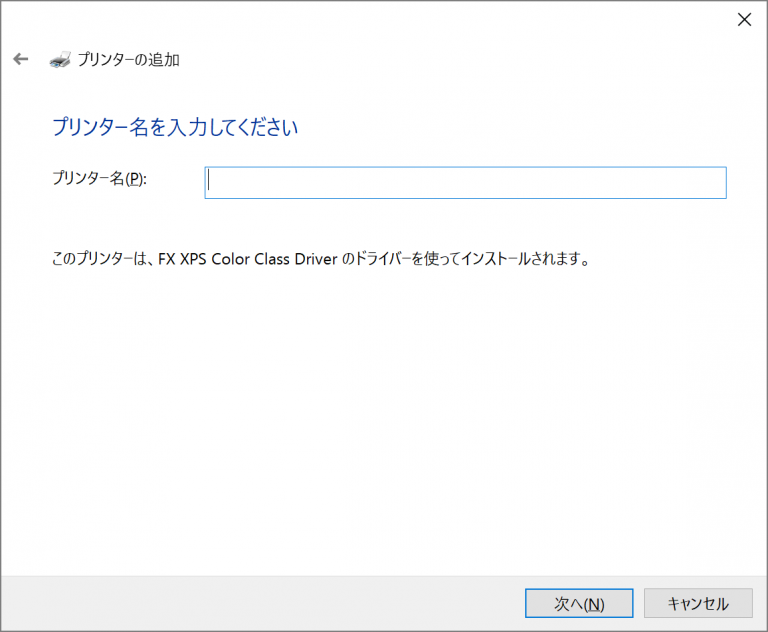Click the FX XPS Color Class Driver text
Screen dimensions: 768x632
pos(237,259)
